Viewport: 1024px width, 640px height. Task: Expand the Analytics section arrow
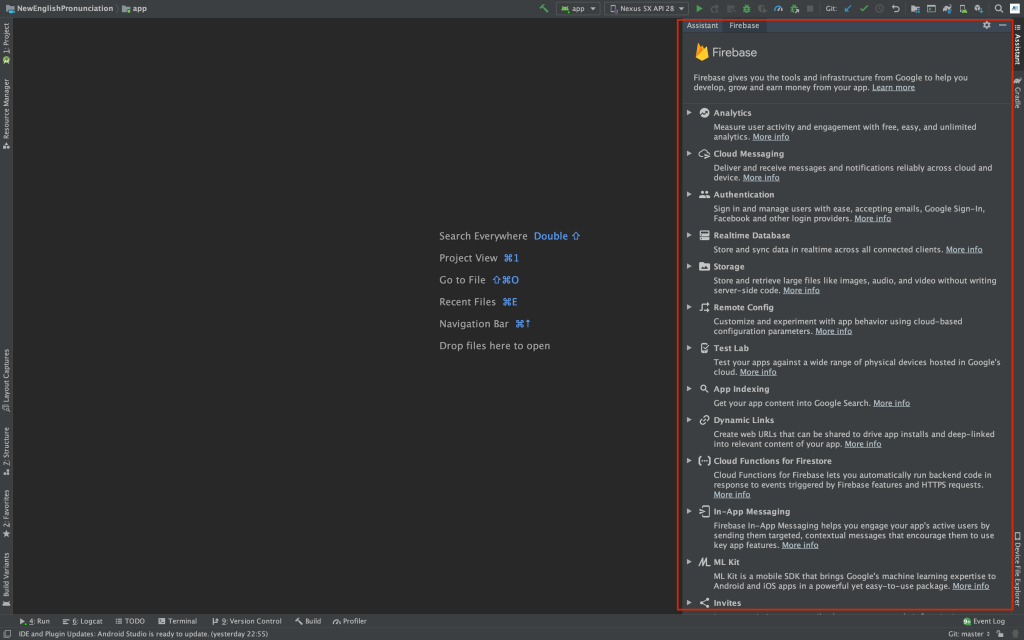pyautogui.click(x=690, y=113)
